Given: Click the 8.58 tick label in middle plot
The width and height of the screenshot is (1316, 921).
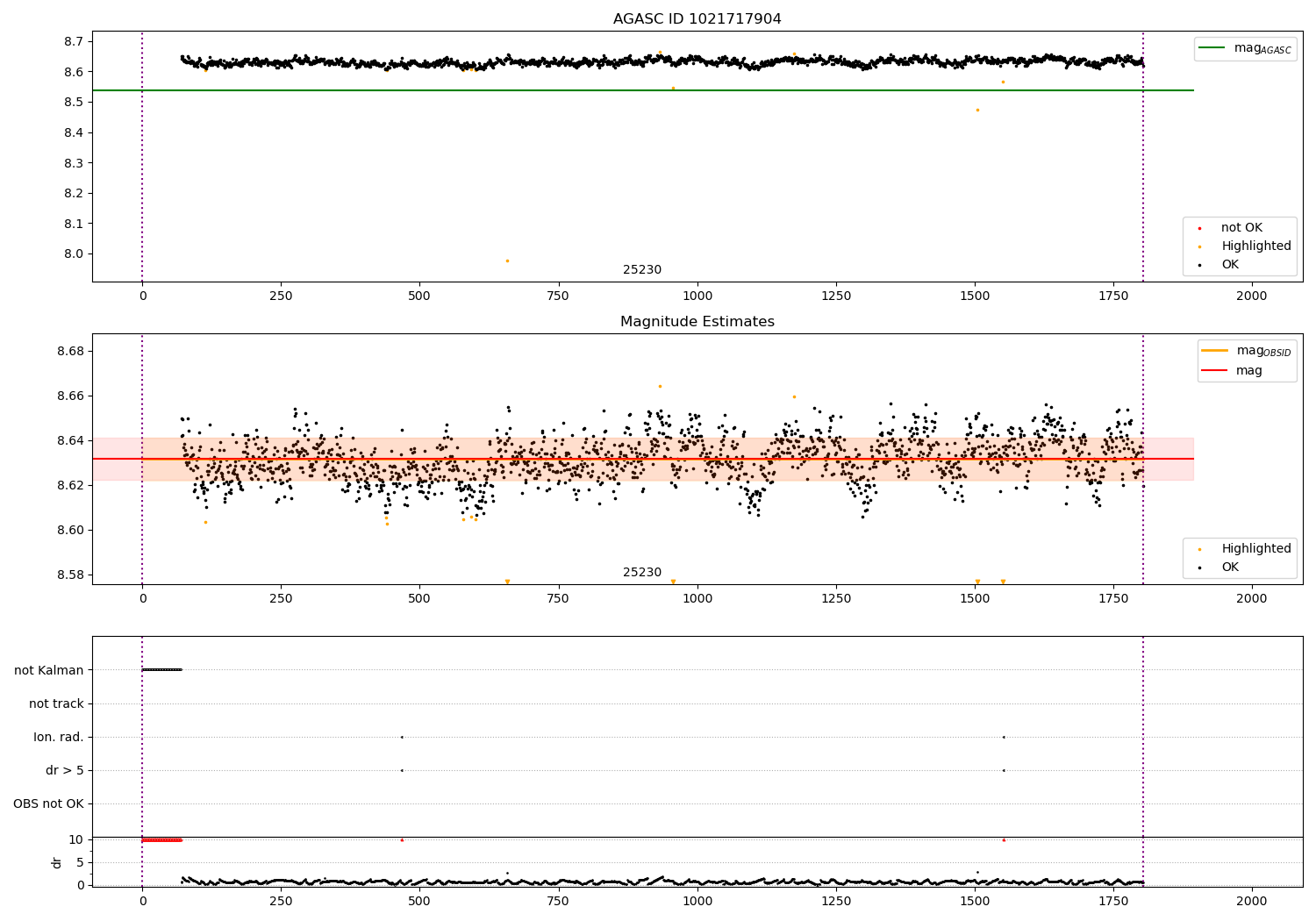Looking at the screenshot, I should point(68,575).
